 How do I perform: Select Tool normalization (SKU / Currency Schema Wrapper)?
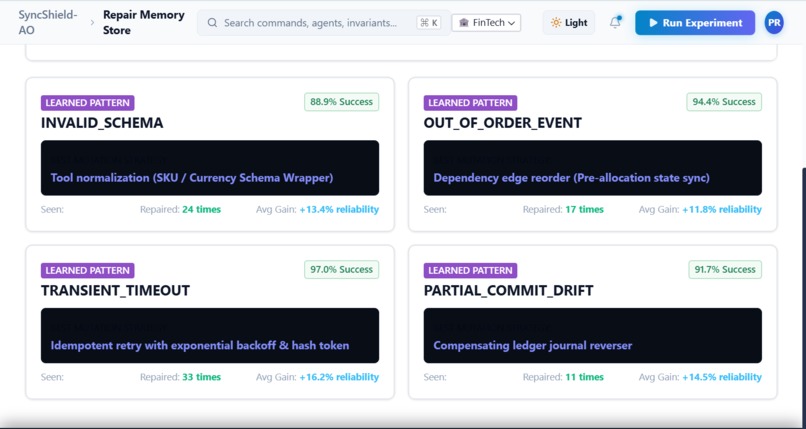(x=192, y=178)
